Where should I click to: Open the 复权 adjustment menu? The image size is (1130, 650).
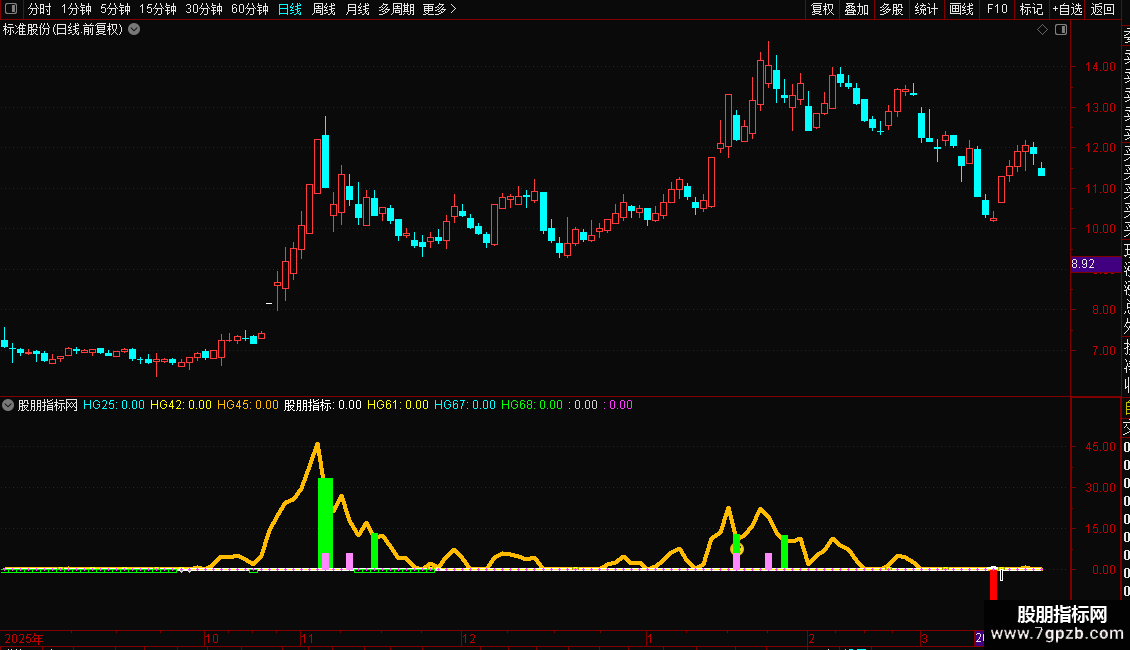[822, 9]
